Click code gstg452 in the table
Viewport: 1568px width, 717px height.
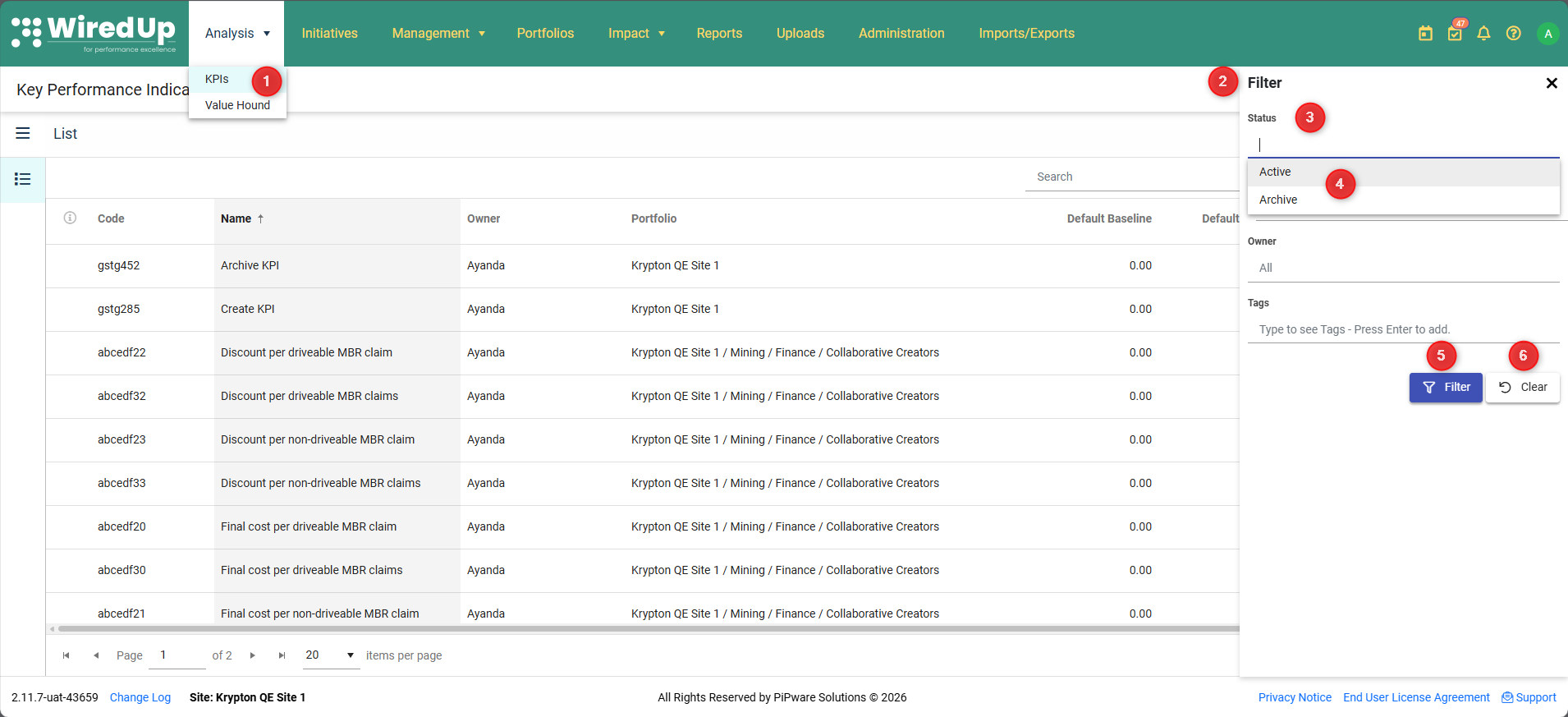click(118, 265)
